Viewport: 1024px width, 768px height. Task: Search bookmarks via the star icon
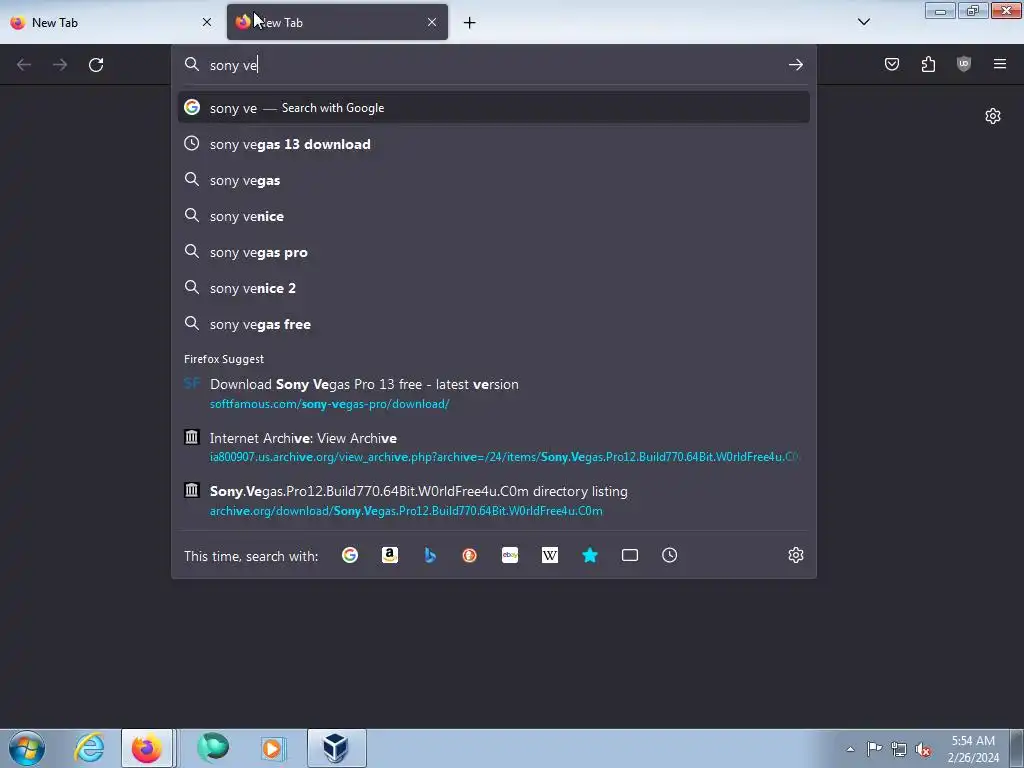click(590, 555)
